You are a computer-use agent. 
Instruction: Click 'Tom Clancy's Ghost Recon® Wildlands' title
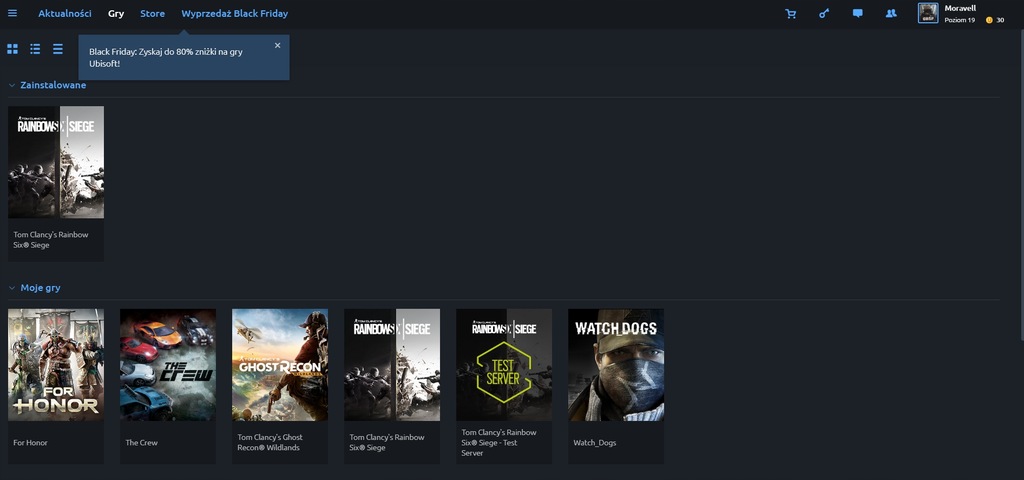tap(270, 442)
